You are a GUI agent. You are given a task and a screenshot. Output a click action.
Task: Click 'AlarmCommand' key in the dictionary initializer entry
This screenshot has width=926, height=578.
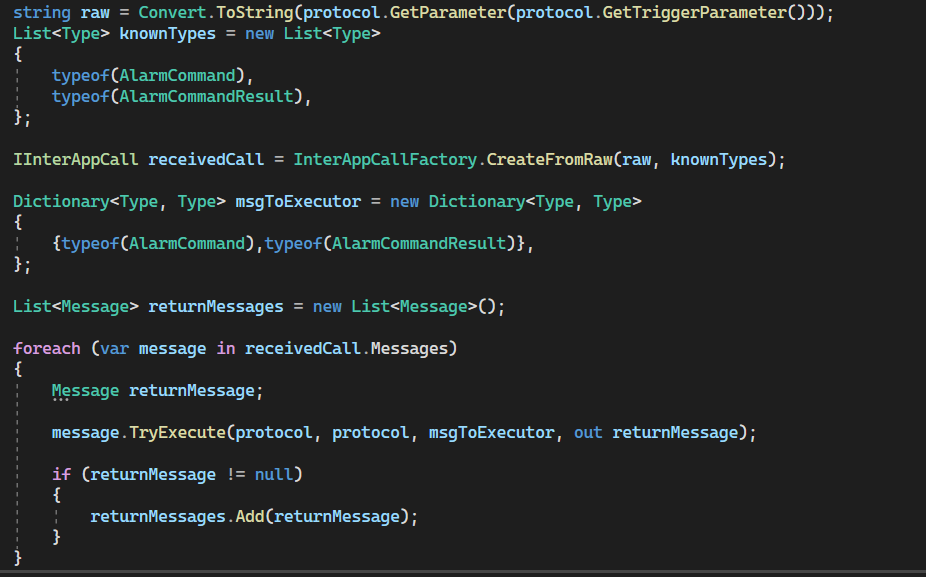tap(187, 243)
